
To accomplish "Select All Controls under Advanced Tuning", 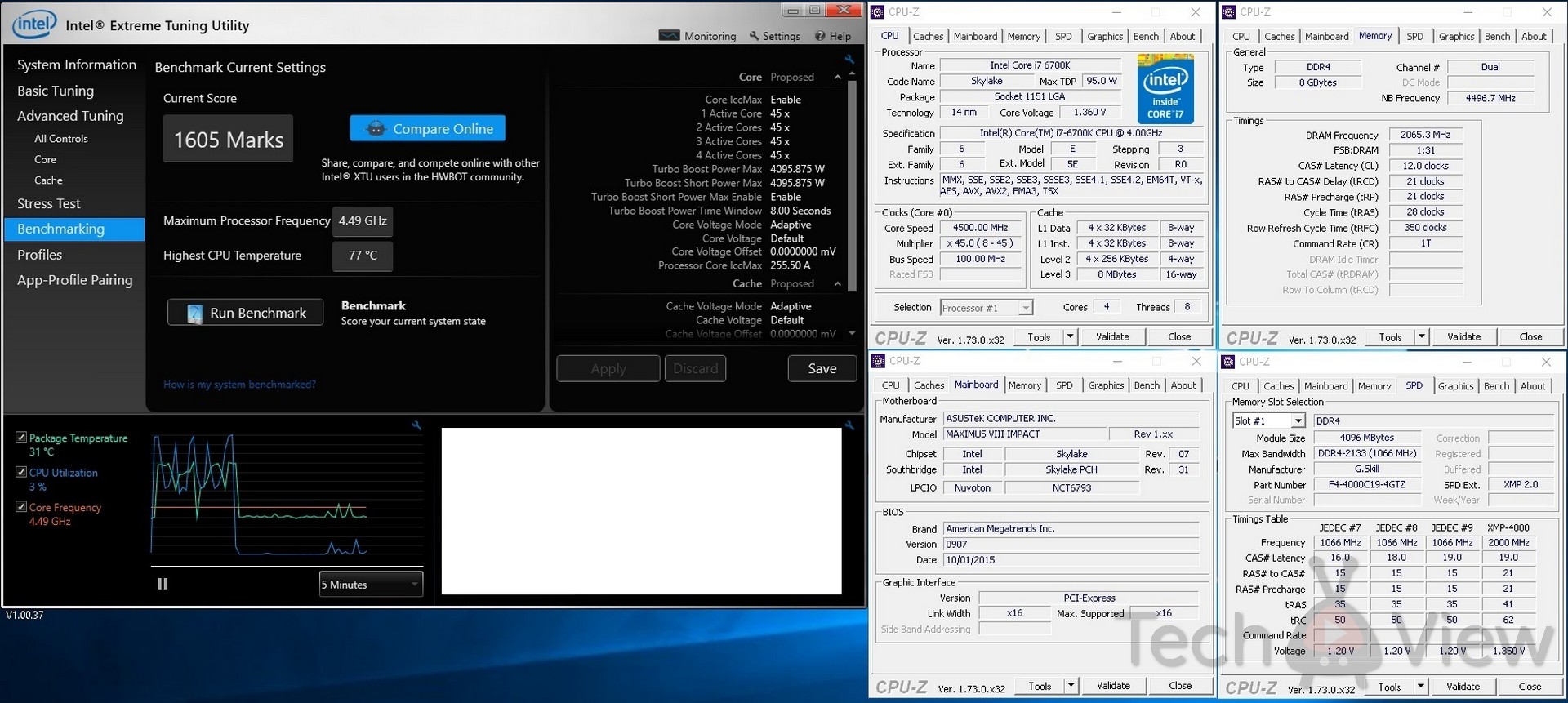I will [x=61, y=139].
